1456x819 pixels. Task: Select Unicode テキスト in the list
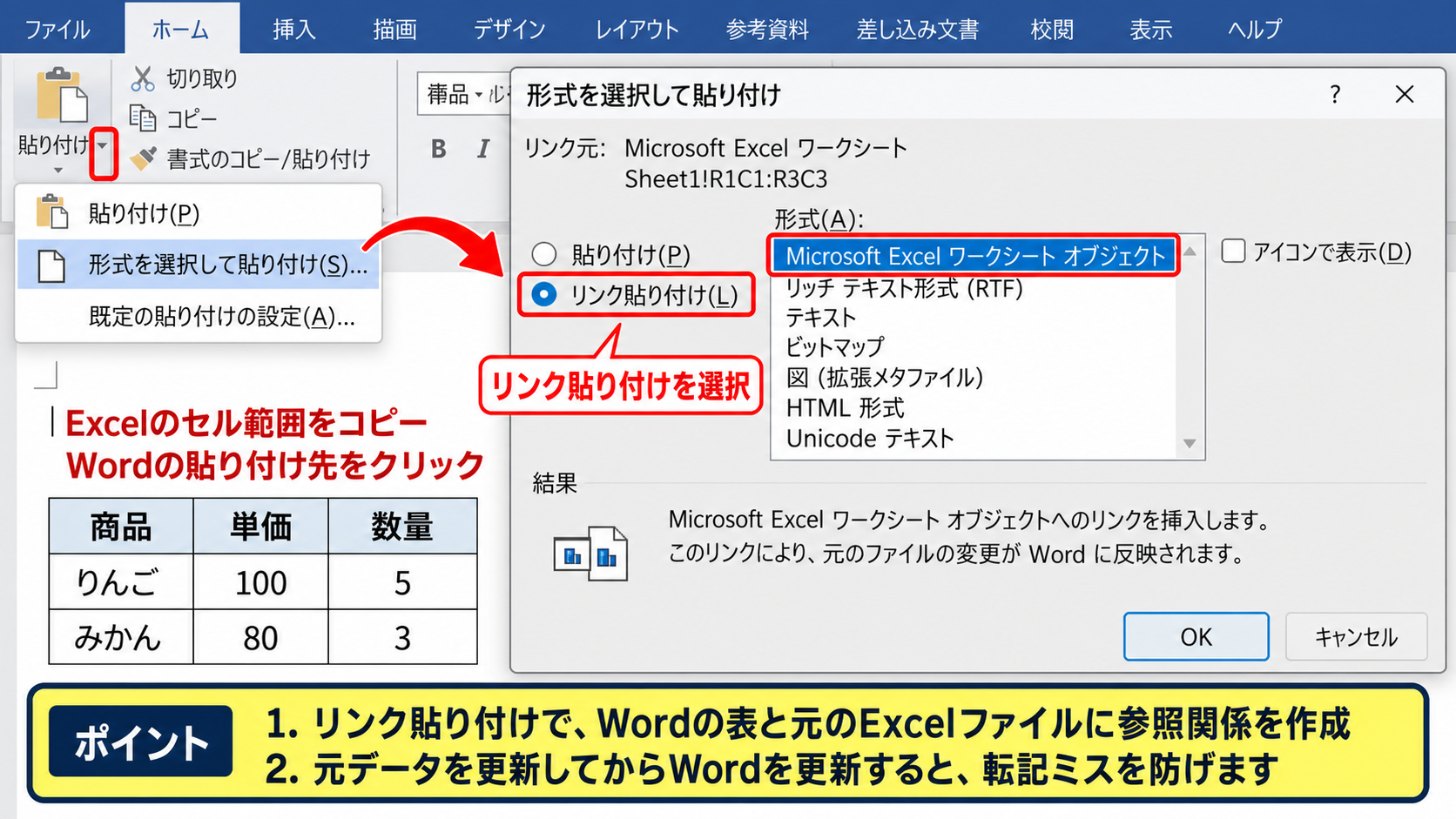click(870, 438)
